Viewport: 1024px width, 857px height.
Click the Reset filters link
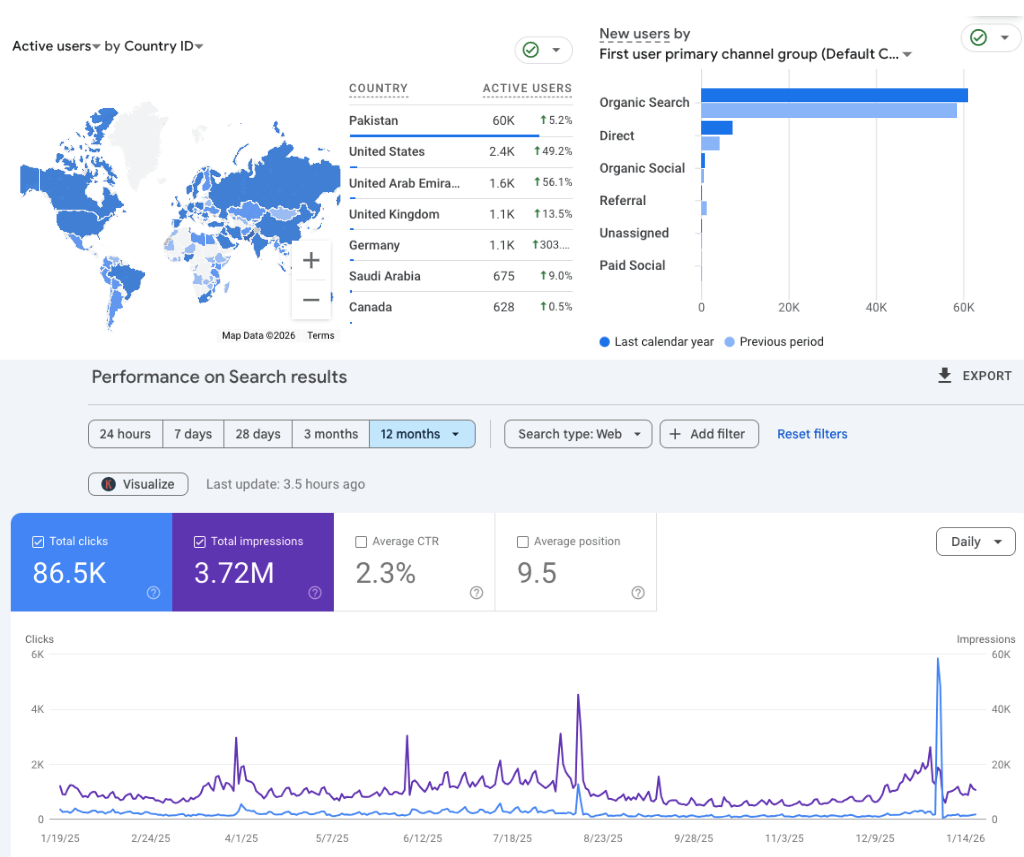[x=811, y=434]
